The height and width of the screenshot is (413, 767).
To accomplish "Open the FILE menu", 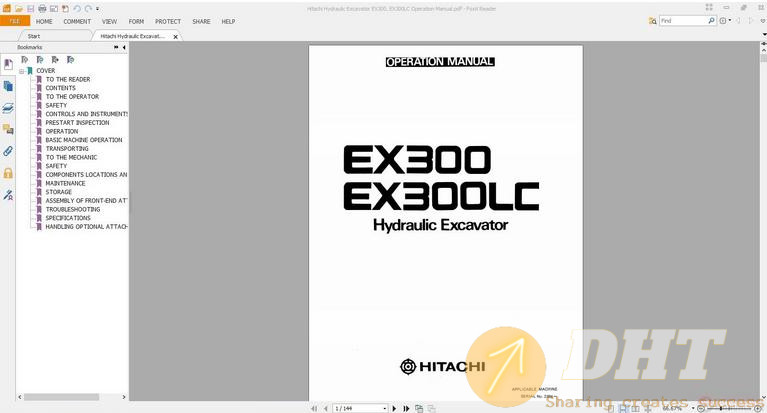I will click(x=15, y=21).
